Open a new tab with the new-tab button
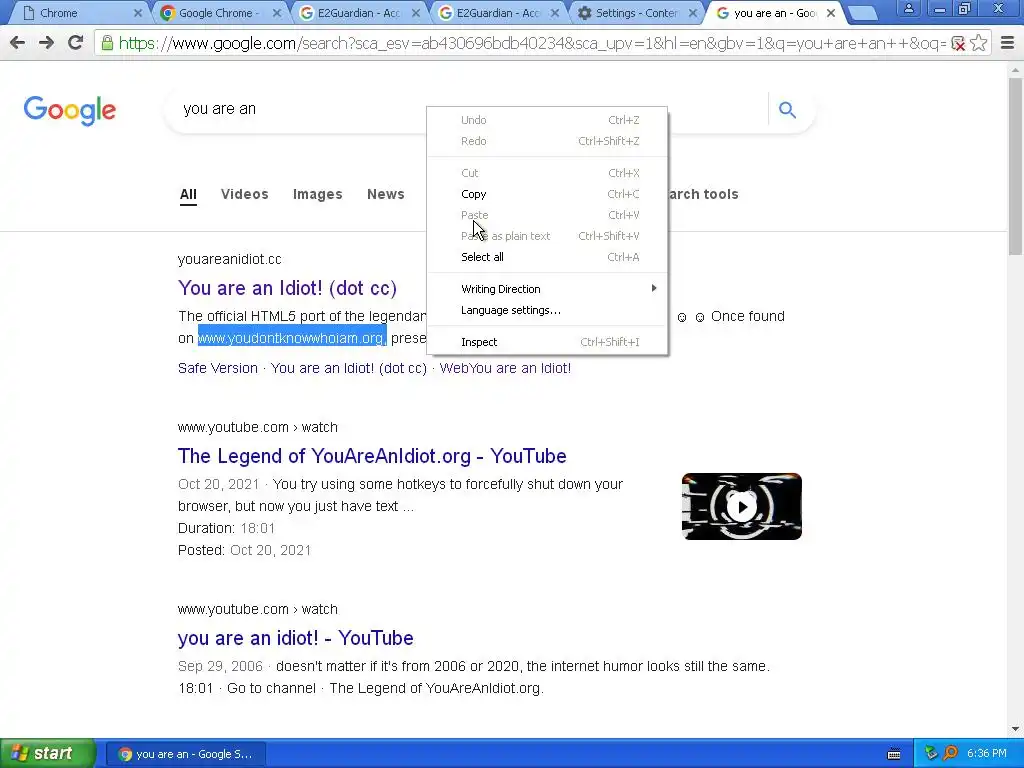This screenshot has height=768, width=1024. point(863,13)
